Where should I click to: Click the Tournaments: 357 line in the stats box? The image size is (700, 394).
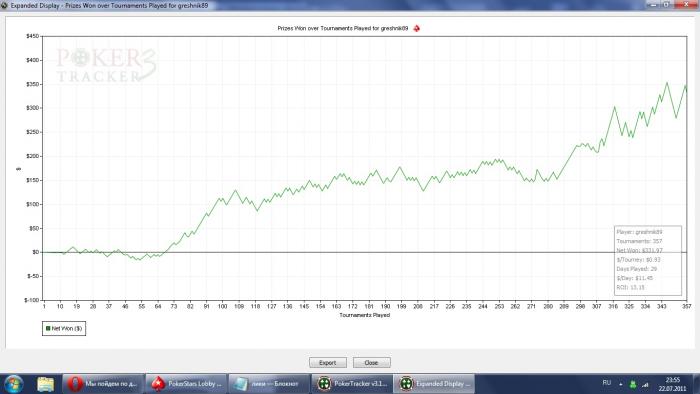pyautogui.click(x=639, y=241)
